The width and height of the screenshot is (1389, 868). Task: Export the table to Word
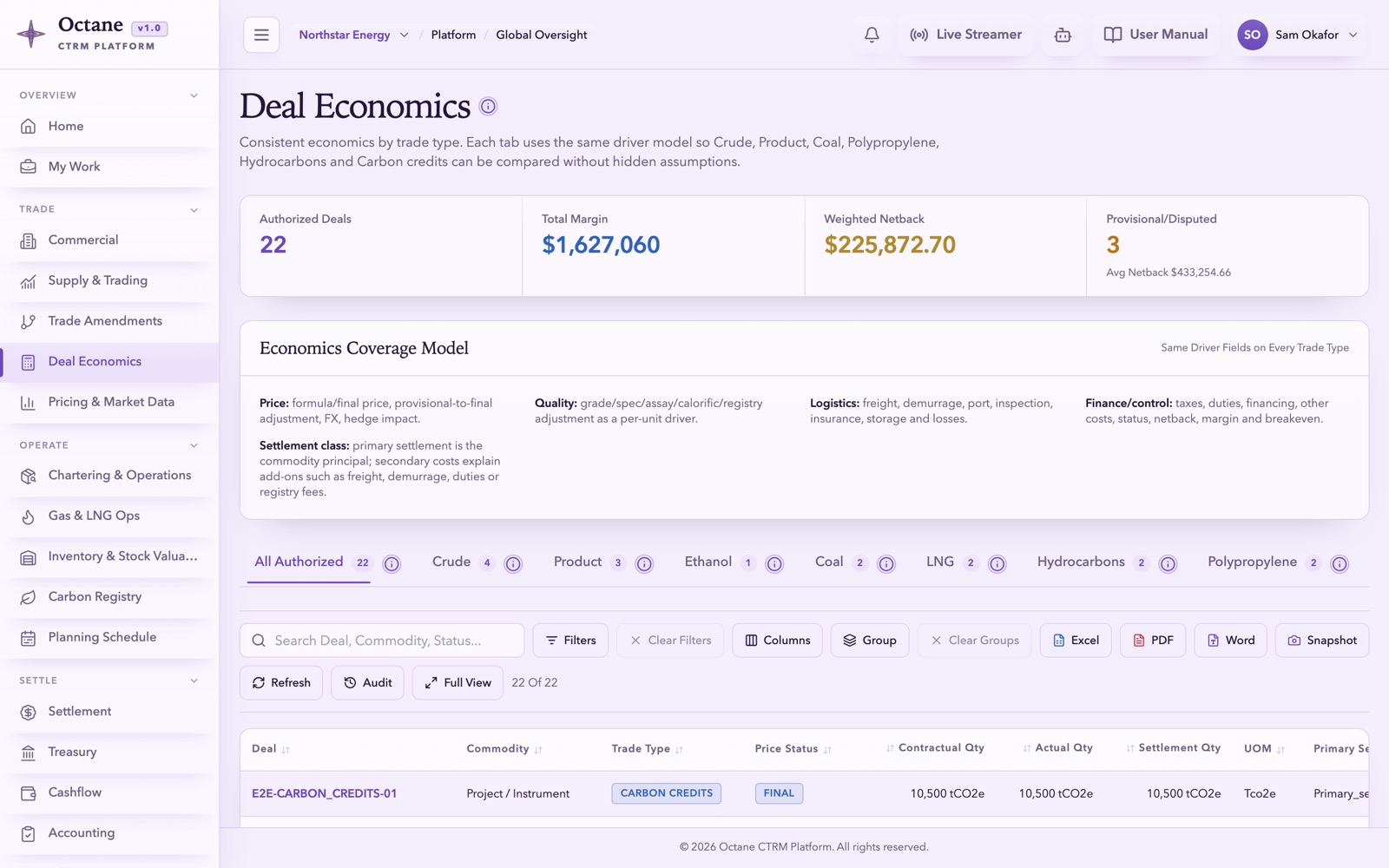(1230, 641)
